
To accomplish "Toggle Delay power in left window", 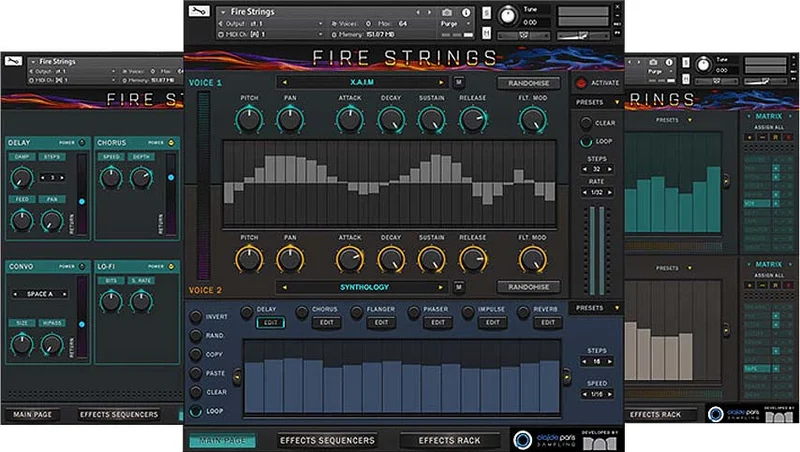I will pyautogui.click(x=82, y=143).
